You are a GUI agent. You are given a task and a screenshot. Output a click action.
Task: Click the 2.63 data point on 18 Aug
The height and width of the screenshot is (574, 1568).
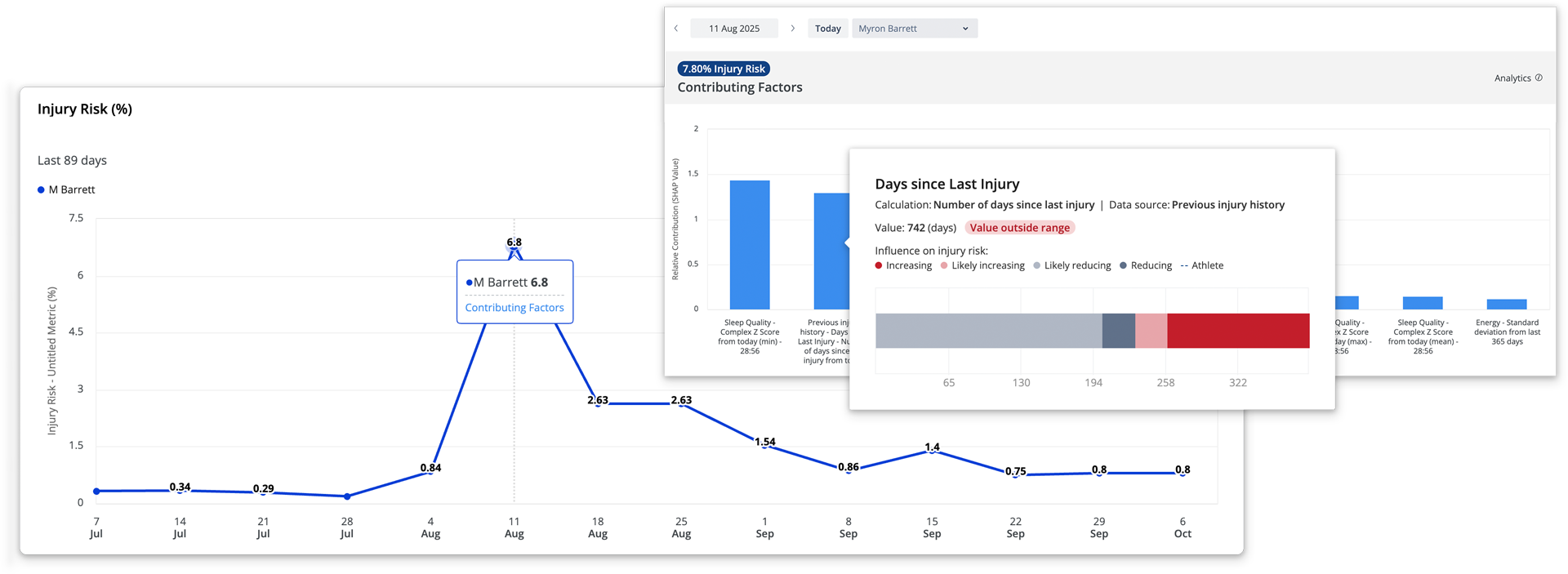(x=598, y=403)
